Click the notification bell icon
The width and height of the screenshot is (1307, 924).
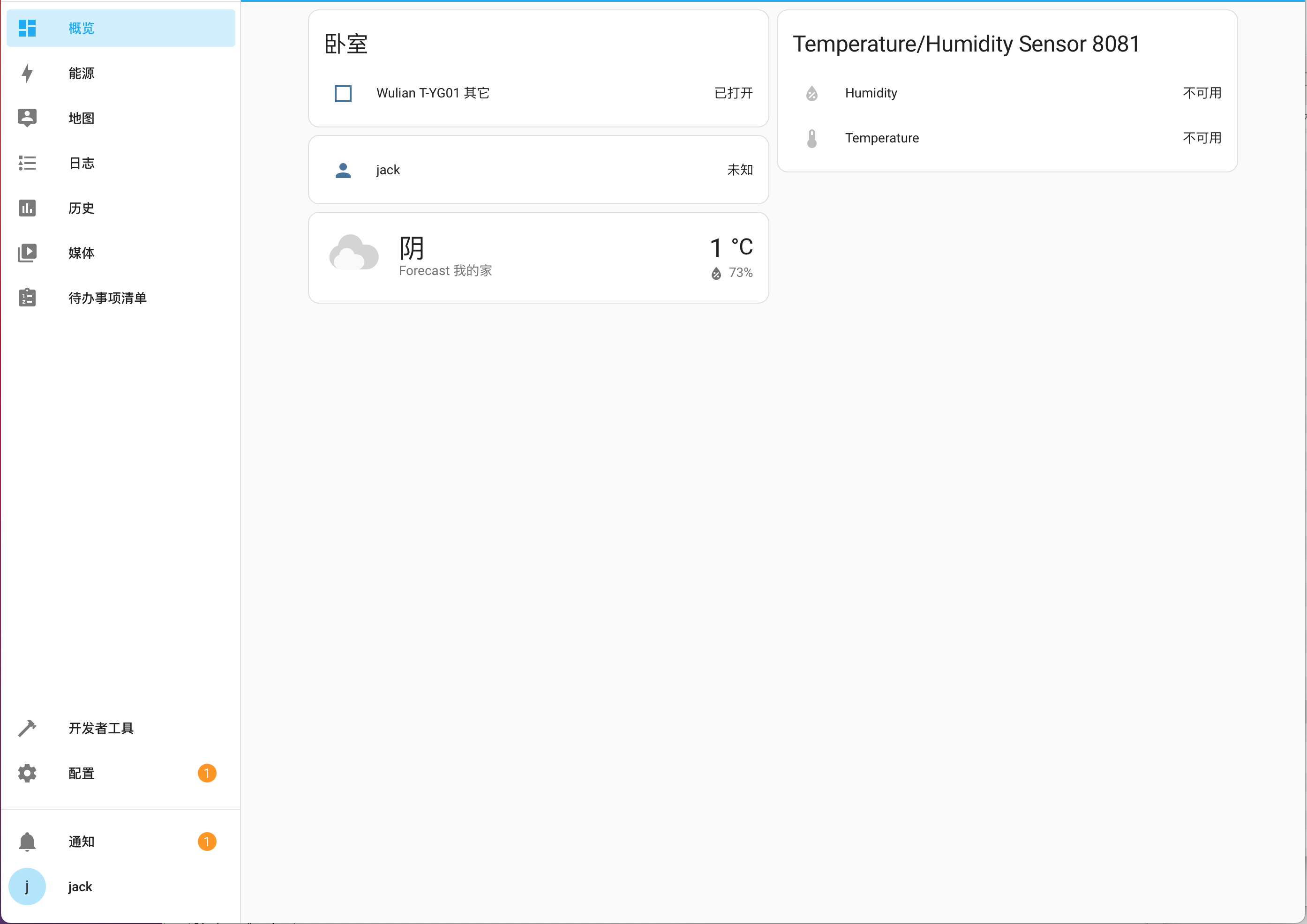(x=27, y=841)
